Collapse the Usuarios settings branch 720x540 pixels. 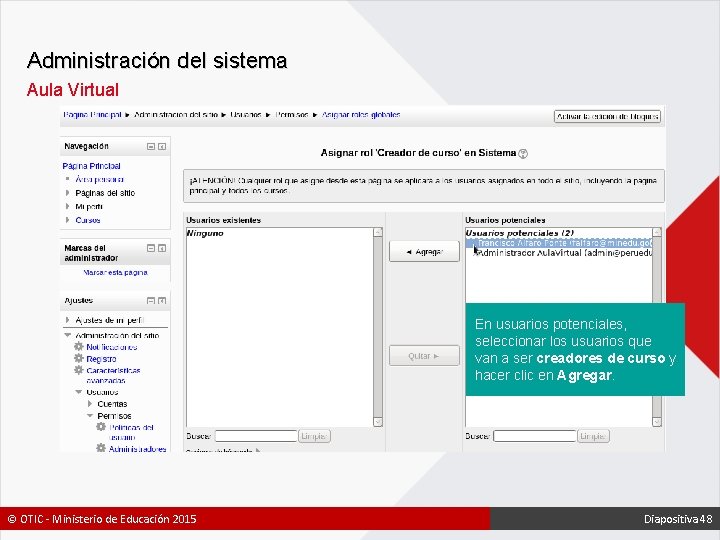click(x=79, y=392)
